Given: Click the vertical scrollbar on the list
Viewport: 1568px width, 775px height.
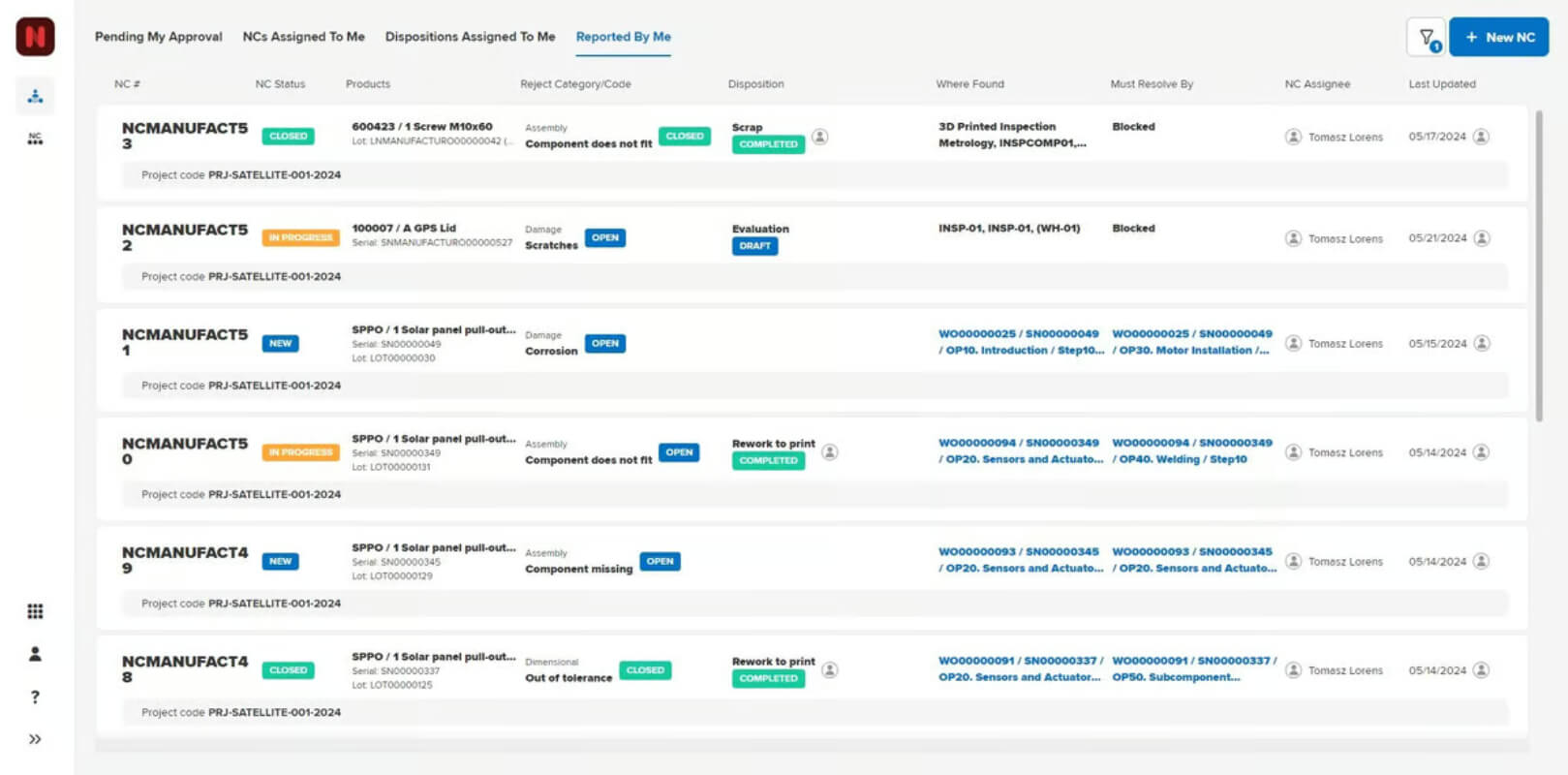Looking at the screenshot, I should 1538,266.
